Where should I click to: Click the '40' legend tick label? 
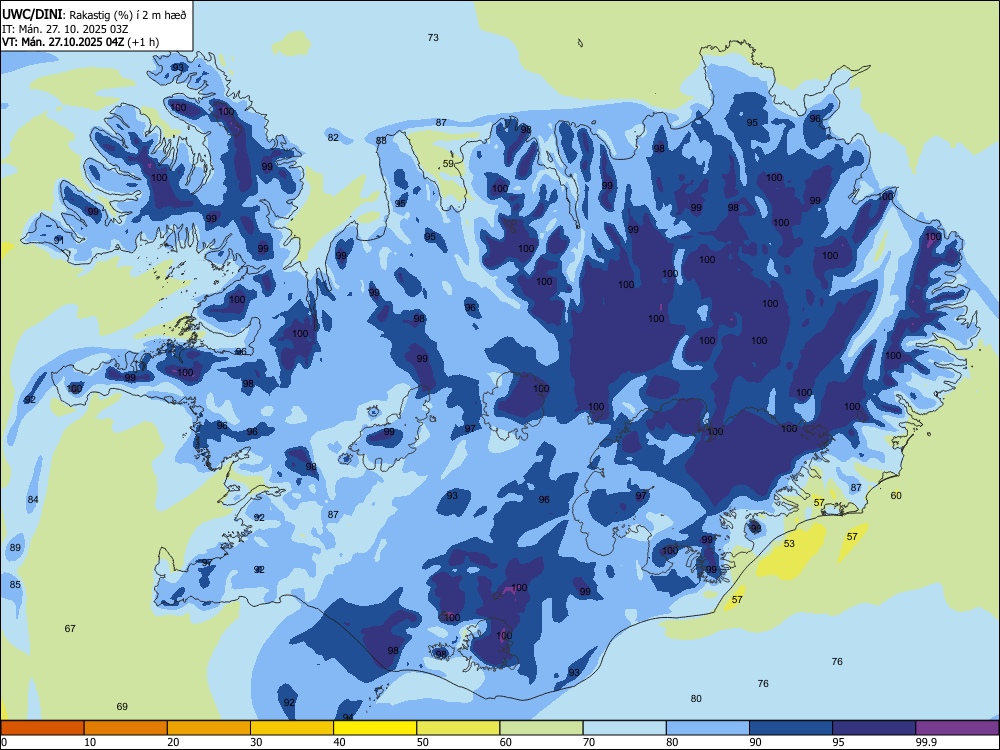coord(339,742)
